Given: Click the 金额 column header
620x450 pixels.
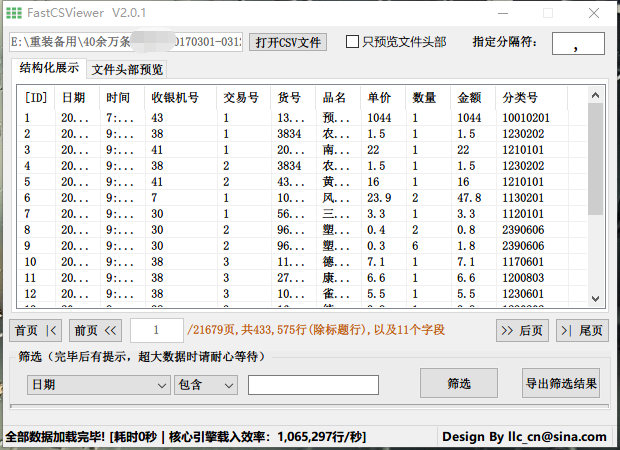Looking at the screenshot, I should (x=470, y=98).
